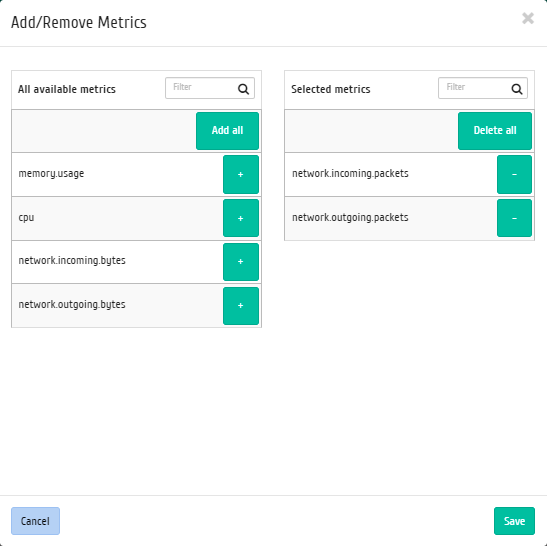Click the All available metrics heading
Screen dimensions: 547x546
(x=67, y=89)
